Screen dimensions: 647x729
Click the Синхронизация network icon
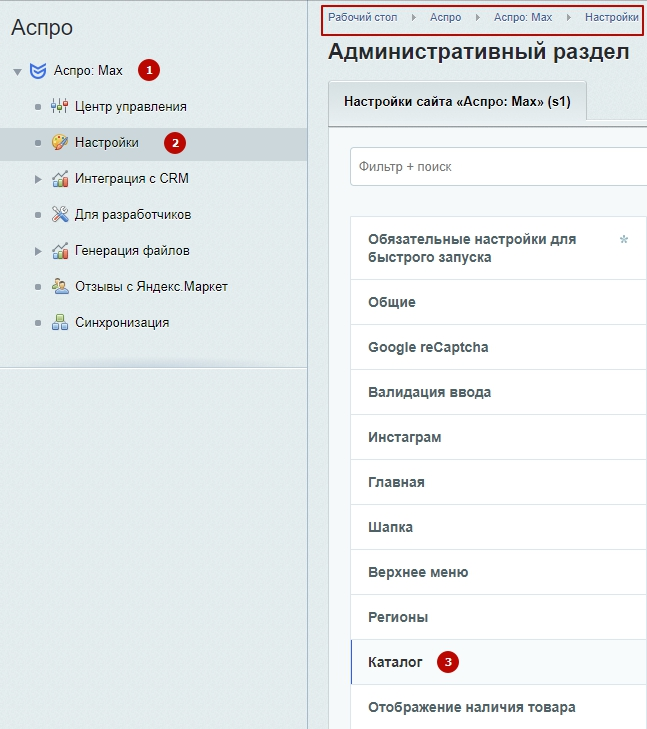[x=60, y=322]
